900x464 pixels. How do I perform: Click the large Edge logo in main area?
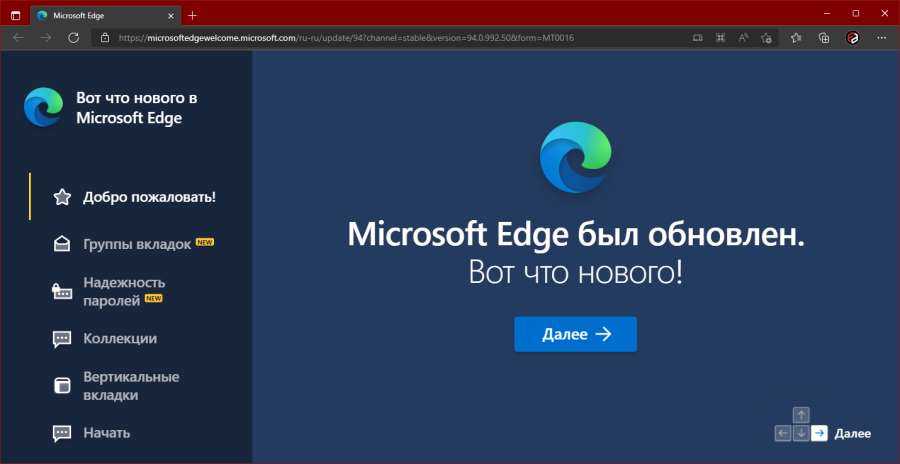tap(576, 157)
